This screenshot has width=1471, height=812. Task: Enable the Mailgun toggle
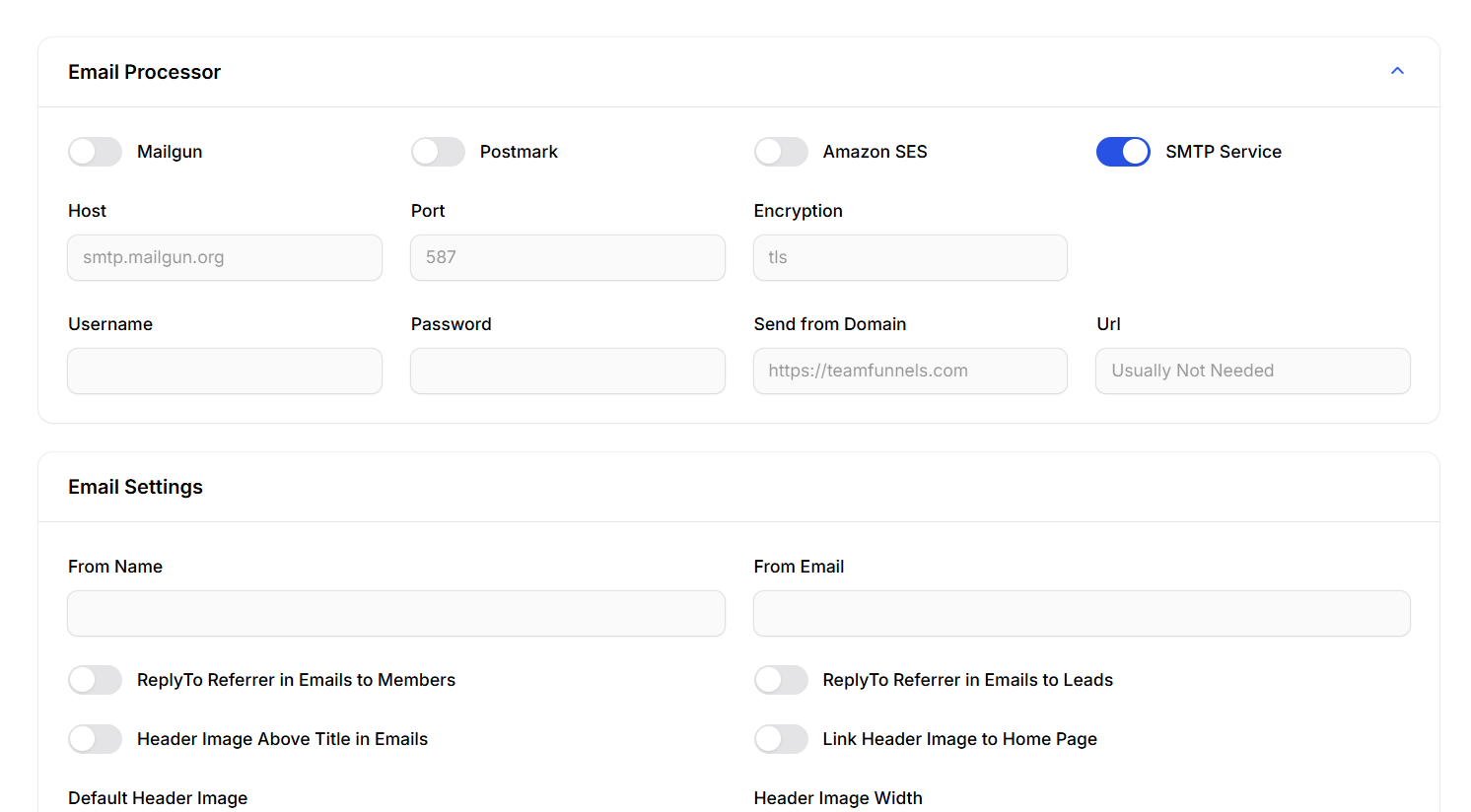pyautogui.click(x=95, y=152)
